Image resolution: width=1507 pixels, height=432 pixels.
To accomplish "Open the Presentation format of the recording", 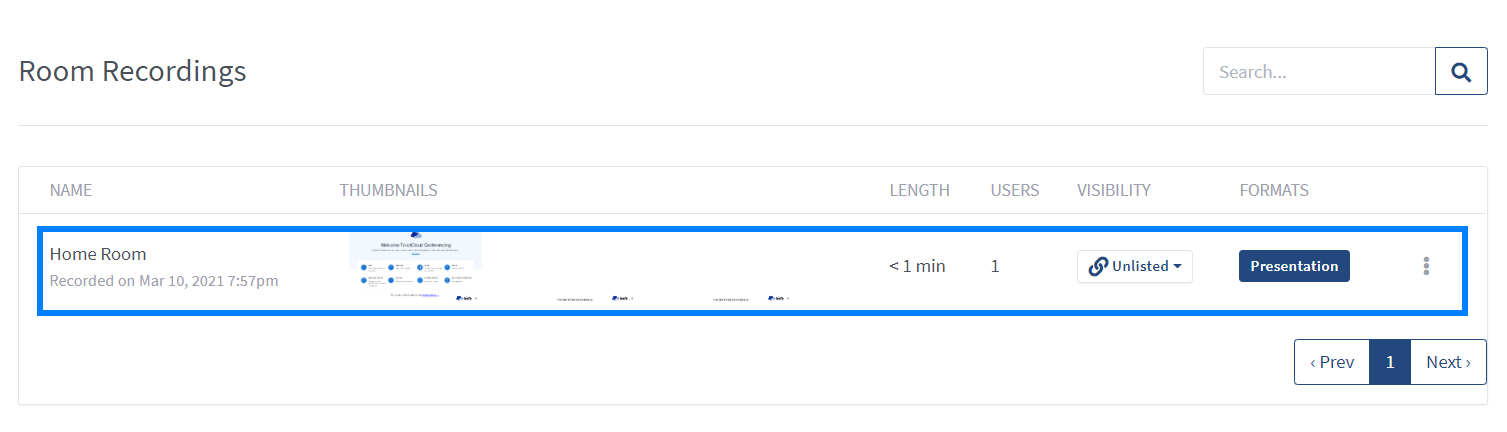I will 1294,266.
